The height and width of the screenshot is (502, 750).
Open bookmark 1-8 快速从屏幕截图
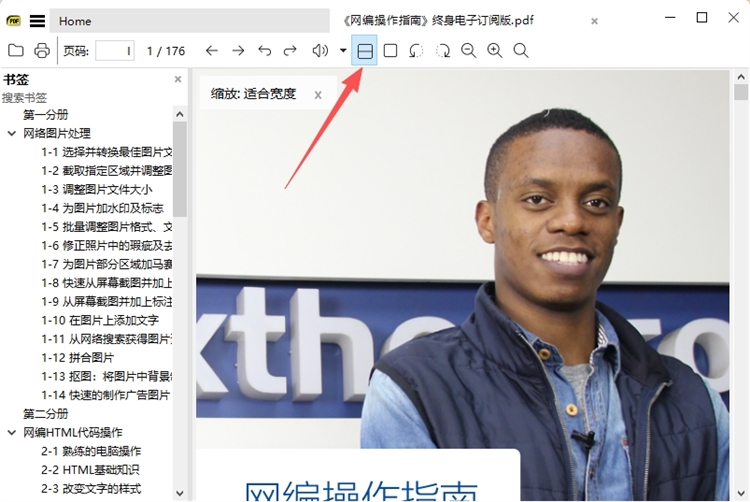[x=107, y=283]
